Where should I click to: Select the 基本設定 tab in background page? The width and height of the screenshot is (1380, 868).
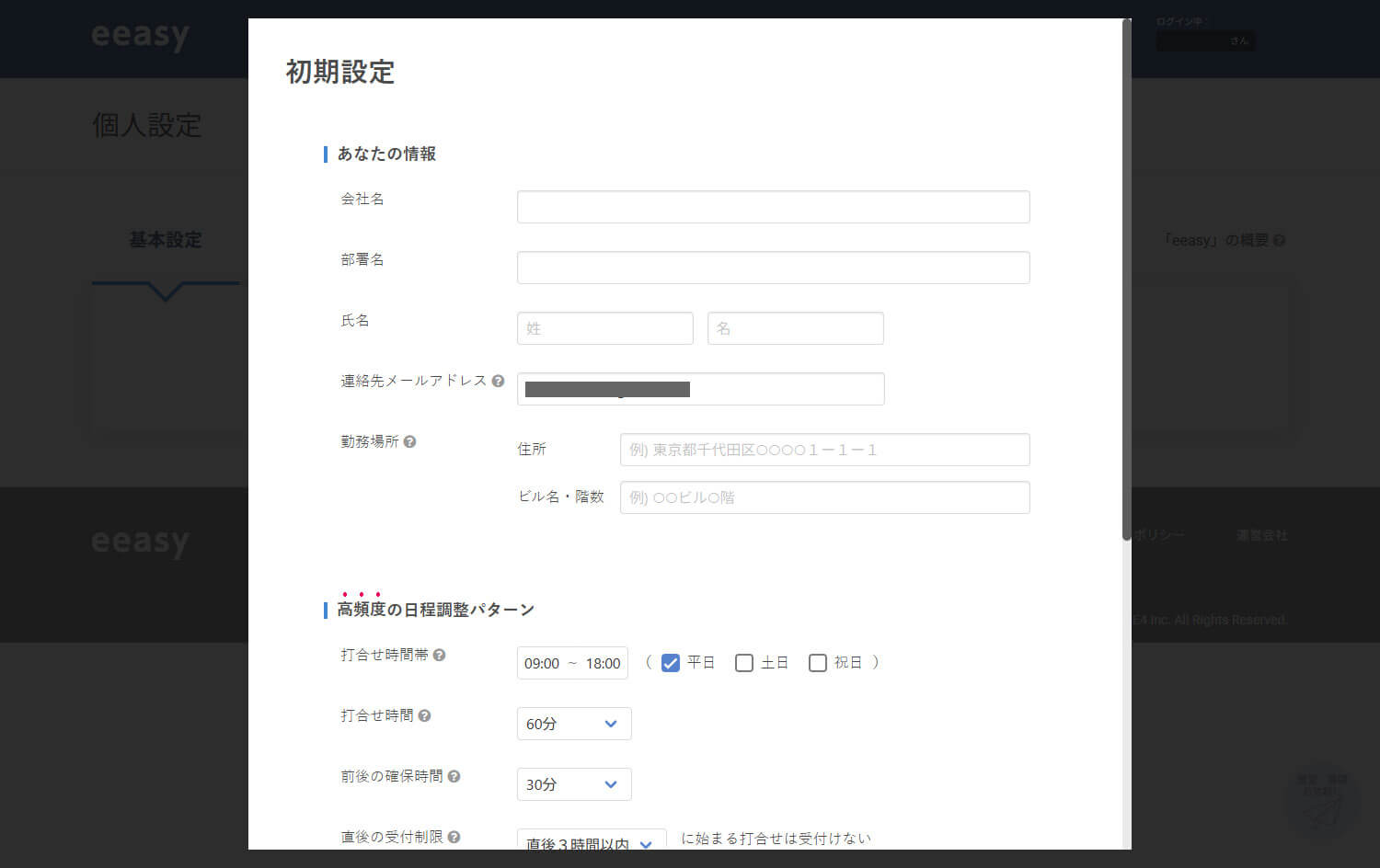click(x=166, y=240)
